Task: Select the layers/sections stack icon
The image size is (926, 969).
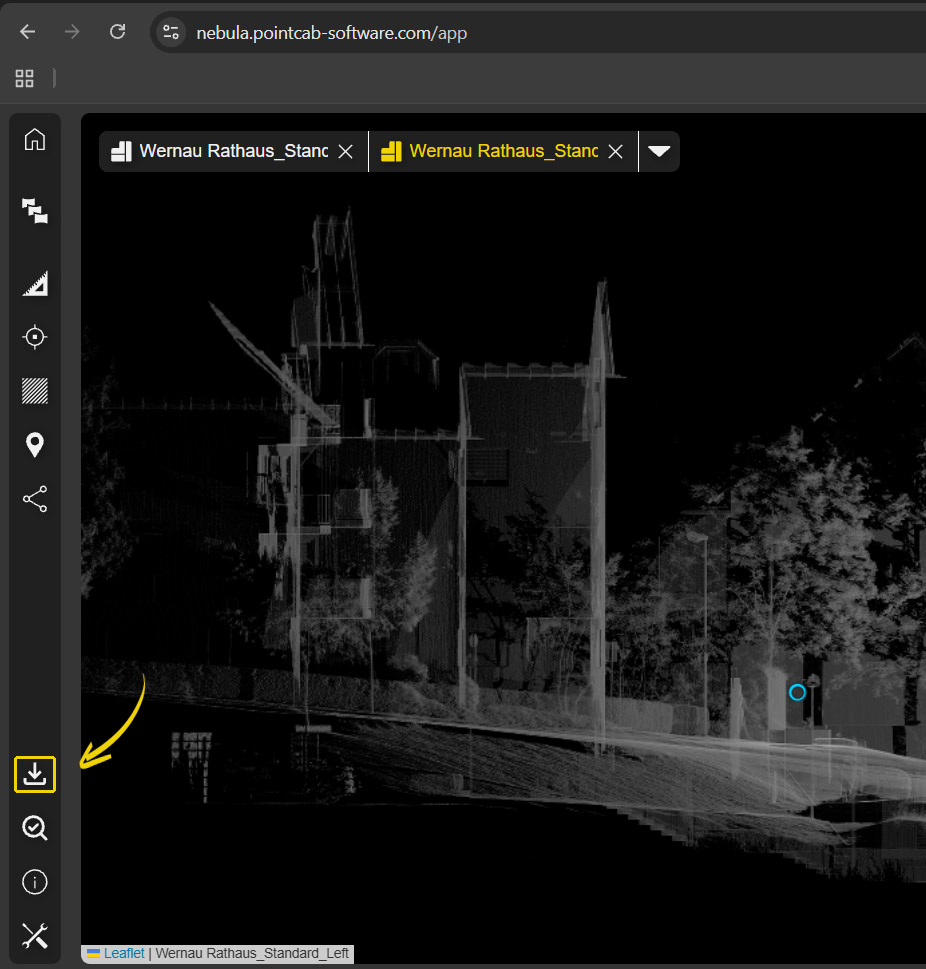Action: tap(35, 211)
